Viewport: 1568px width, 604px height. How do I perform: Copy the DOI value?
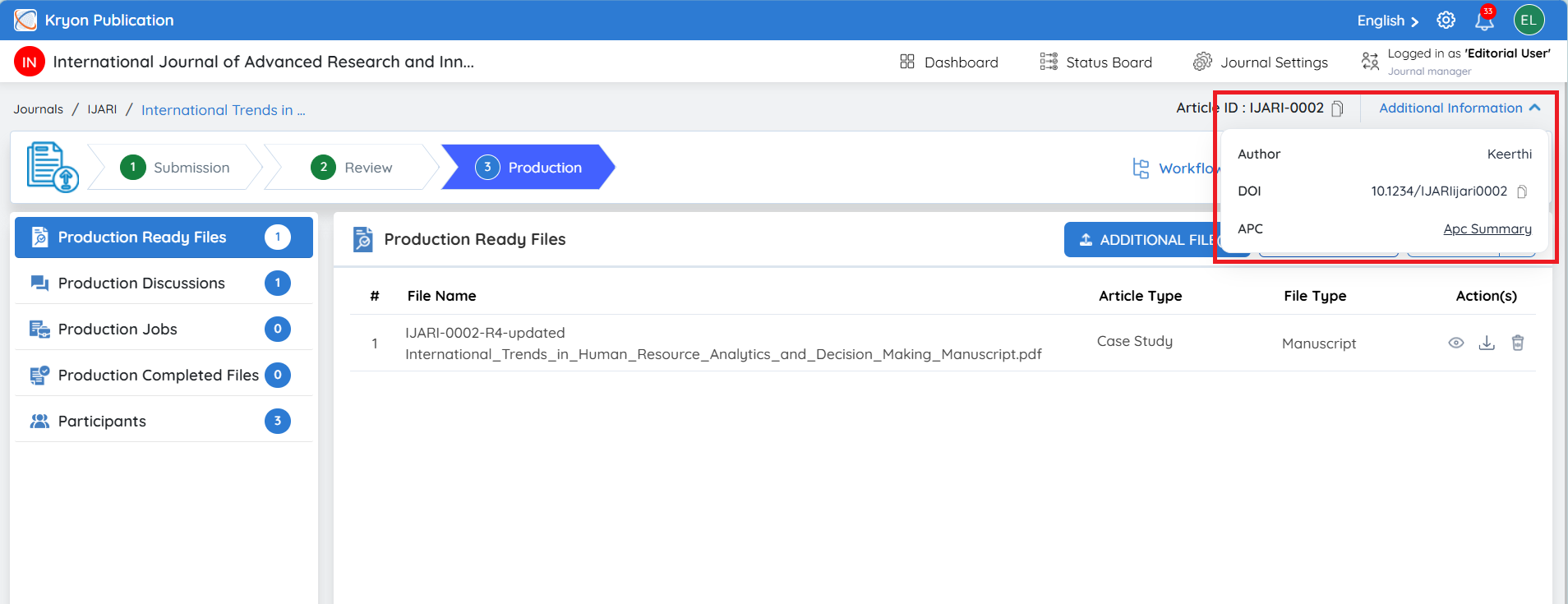click(x=1522, y=191)
